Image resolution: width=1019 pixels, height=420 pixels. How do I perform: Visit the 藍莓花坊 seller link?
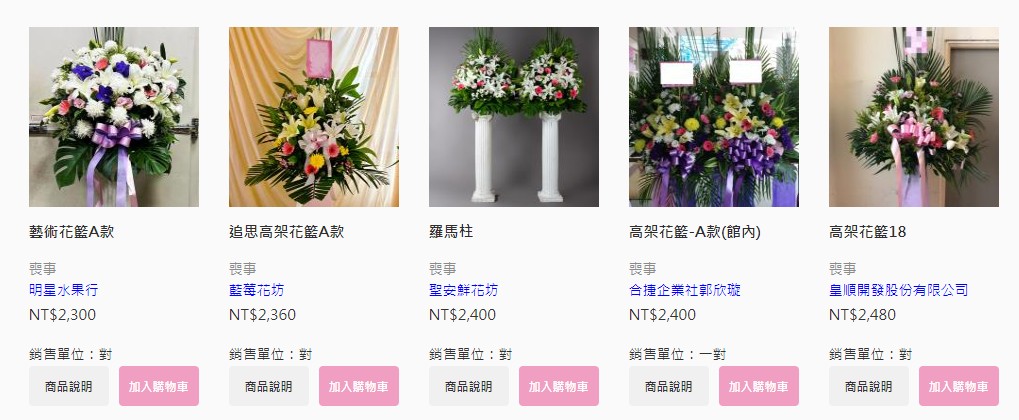257,290
